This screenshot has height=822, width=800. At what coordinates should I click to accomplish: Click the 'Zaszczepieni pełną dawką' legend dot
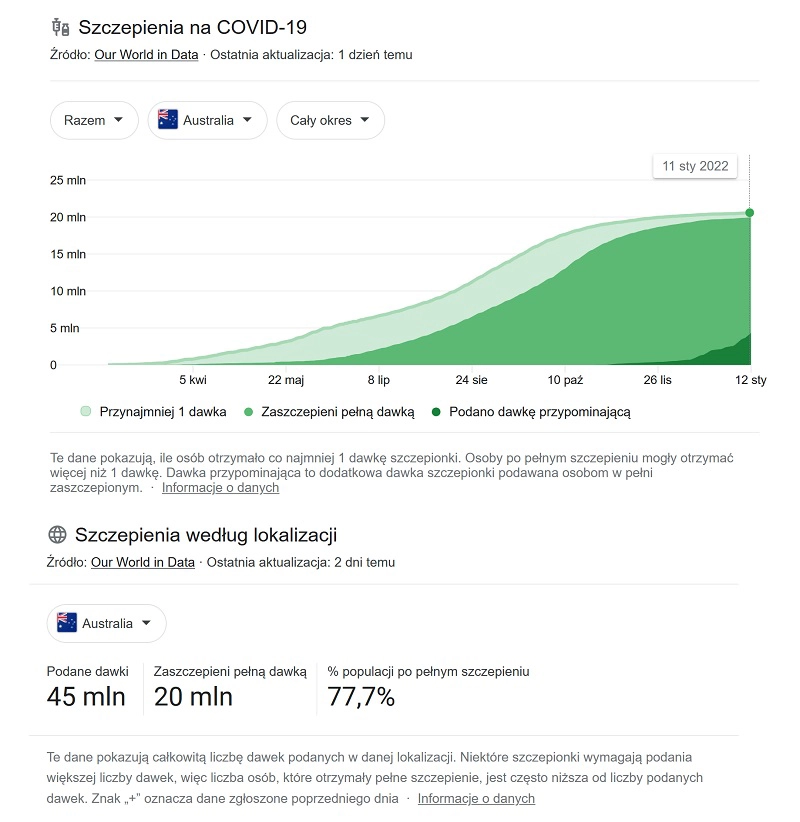point(247,411)
